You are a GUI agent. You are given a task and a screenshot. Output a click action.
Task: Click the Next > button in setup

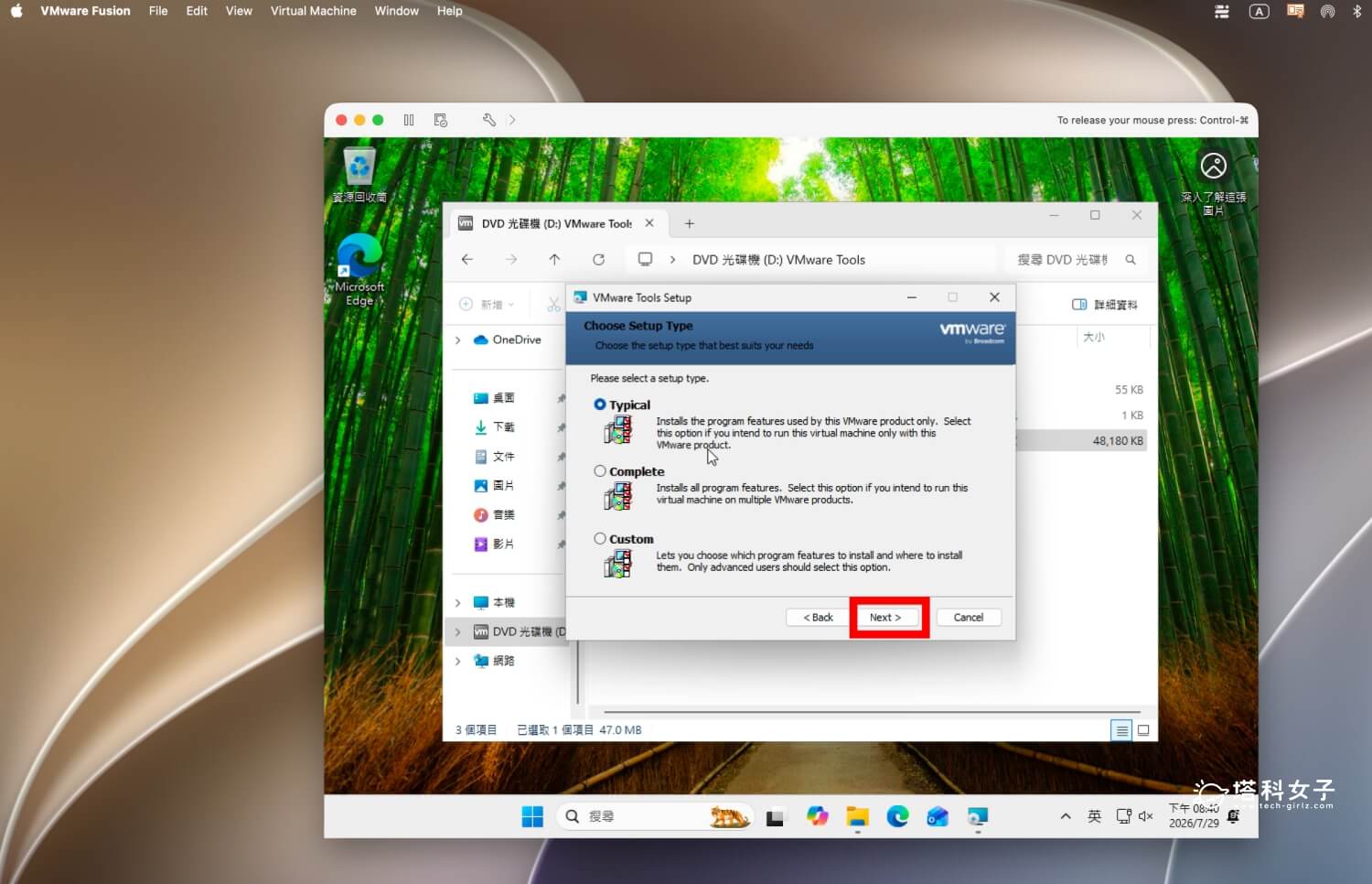tap(885, 618)
